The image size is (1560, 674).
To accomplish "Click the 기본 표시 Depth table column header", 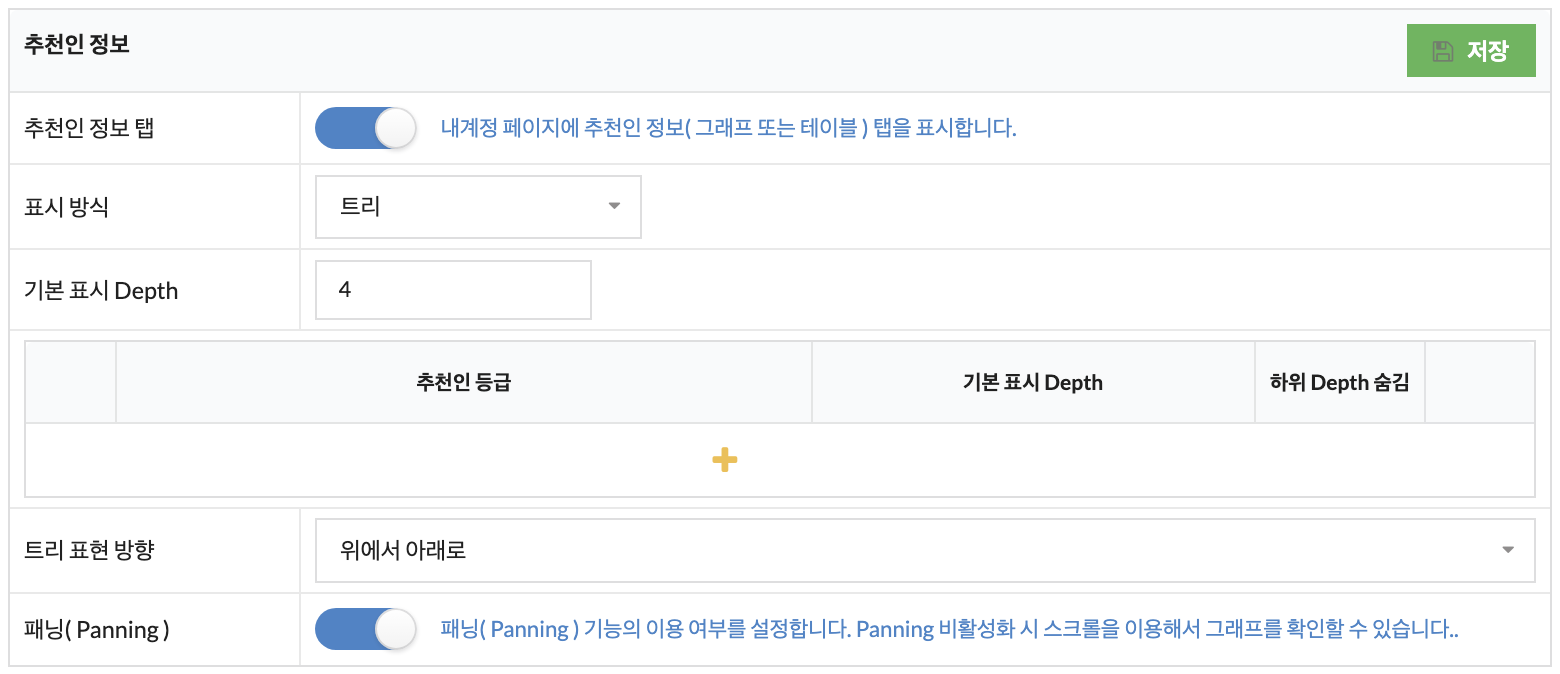I will [x=1032, y=382].
